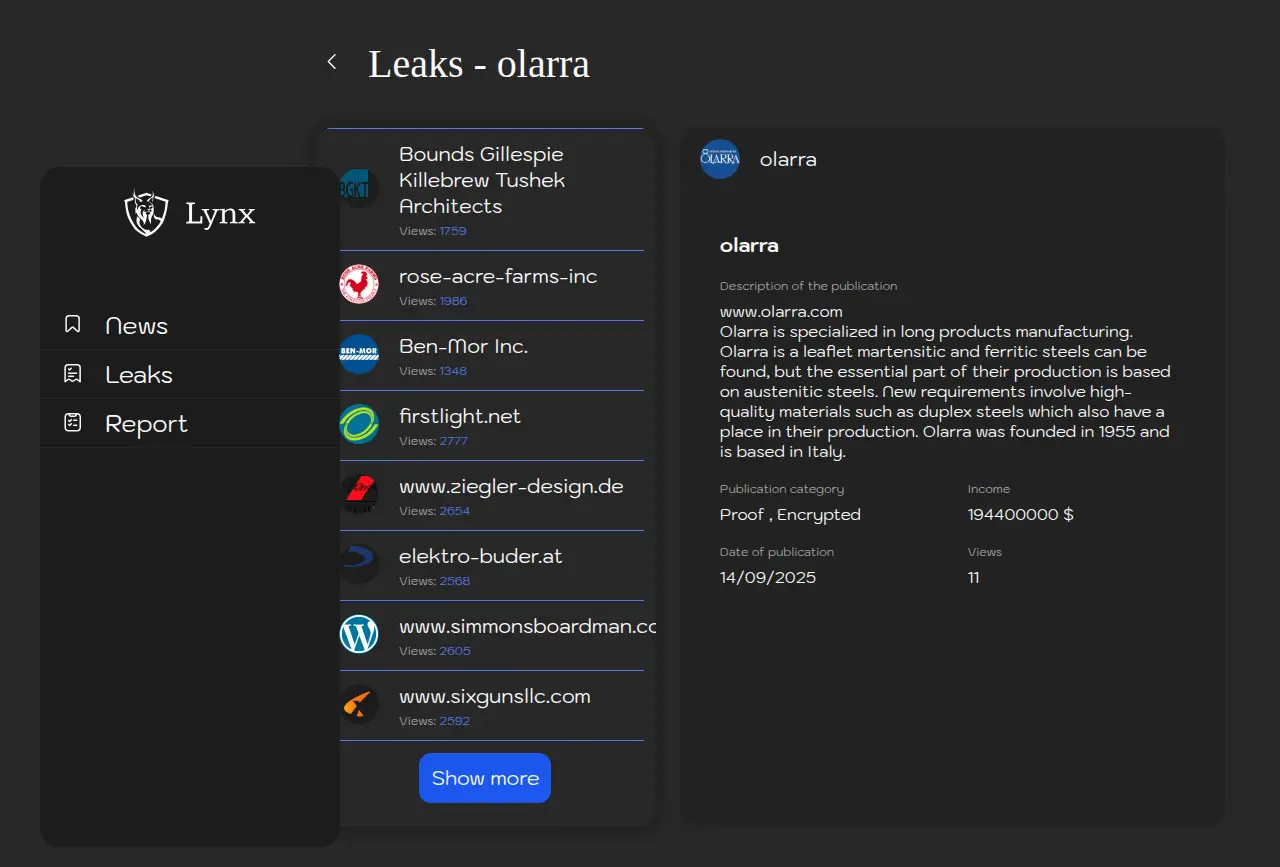This screenshot has height=867, width=1280.
Task: Click the blue Olarra logo in the detail panel
Action: [720, 159]
